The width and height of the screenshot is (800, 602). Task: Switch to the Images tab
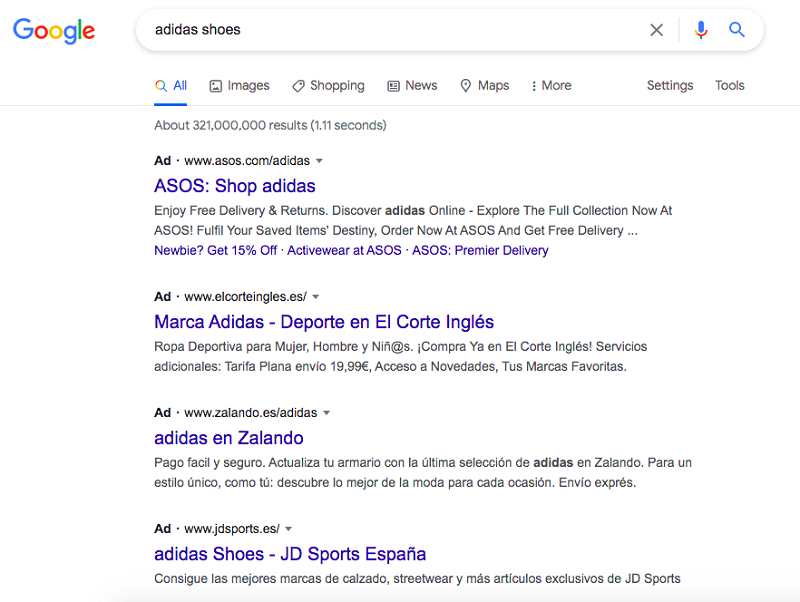point(239,86)
